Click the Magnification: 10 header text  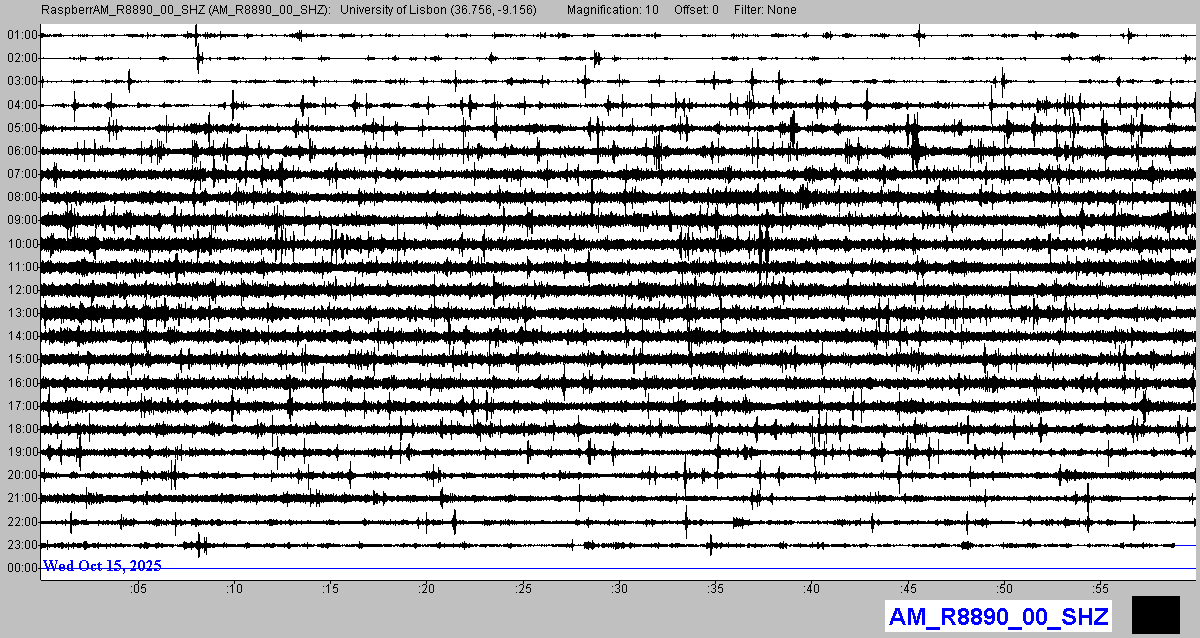(612, 10)
